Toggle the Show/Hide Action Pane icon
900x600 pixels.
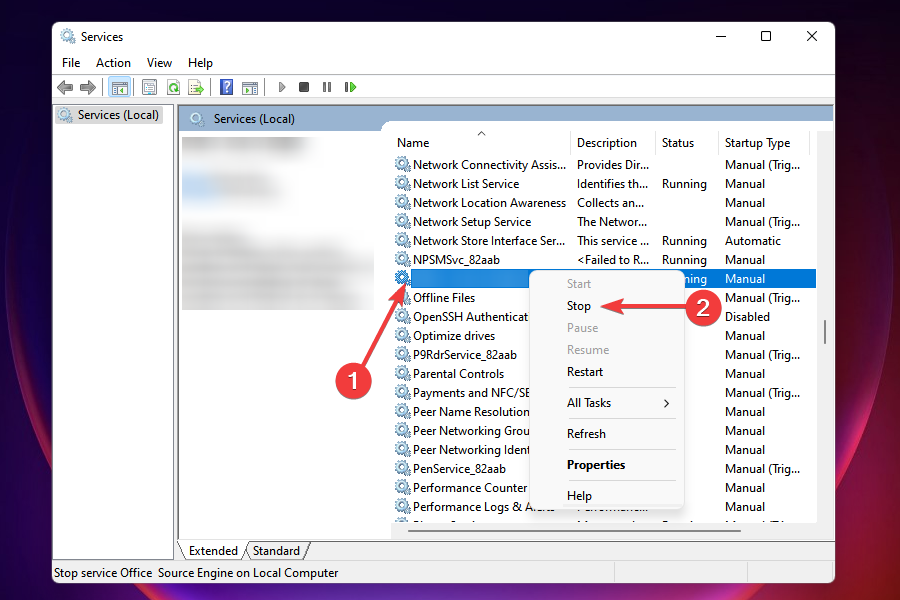(x=250, y=87)
